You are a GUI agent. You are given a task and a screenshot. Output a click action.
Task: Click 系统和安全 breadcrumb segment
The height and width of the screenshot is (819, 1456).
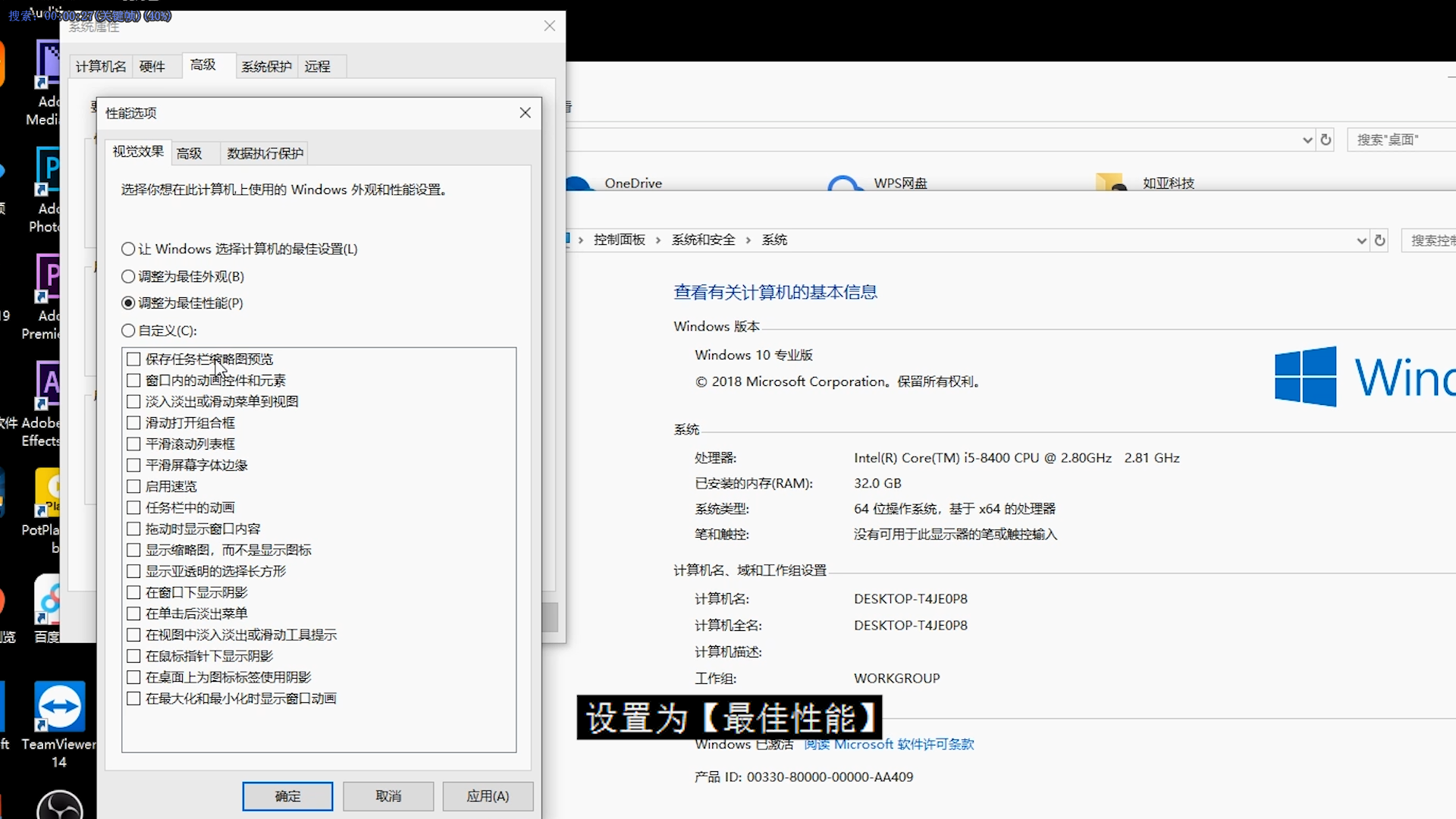[x=704, y=240]
